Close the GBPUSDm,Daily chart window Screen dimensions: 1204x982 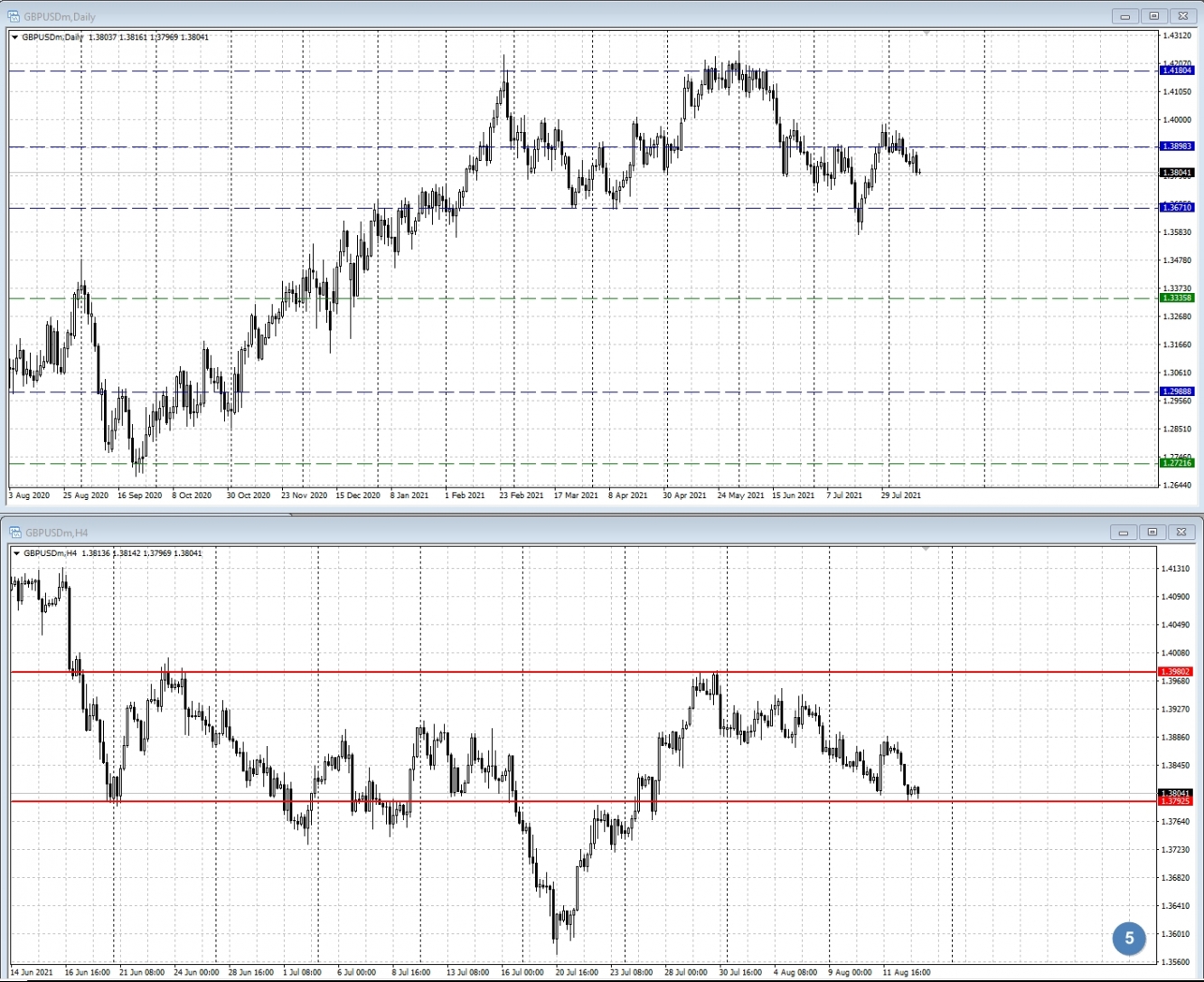coord(1182,16)
